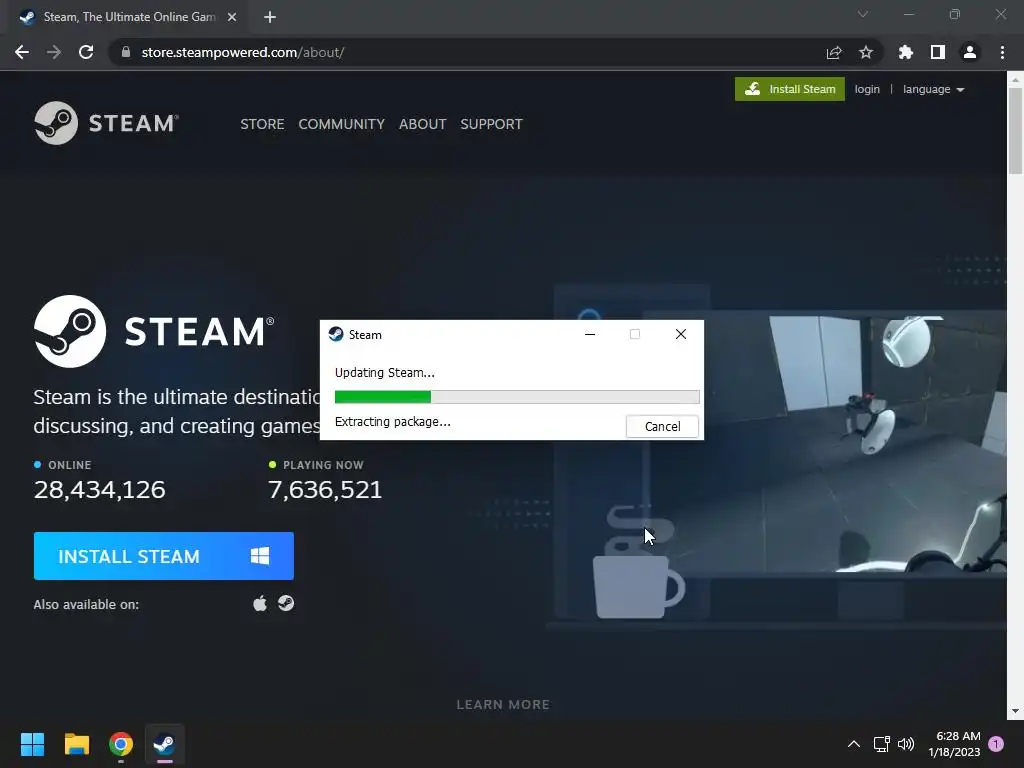Image resolution: width=1024 pixels, height=768 pixels.
Task: Click the large Steam hero logo
Action: click(x=154, y=331)
